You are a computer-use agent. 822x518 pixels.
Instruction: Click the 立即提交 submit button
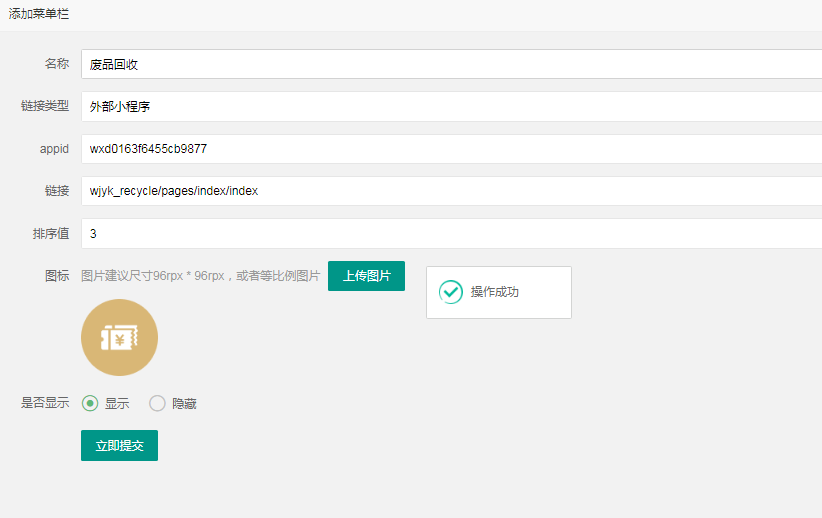[120, 446]
